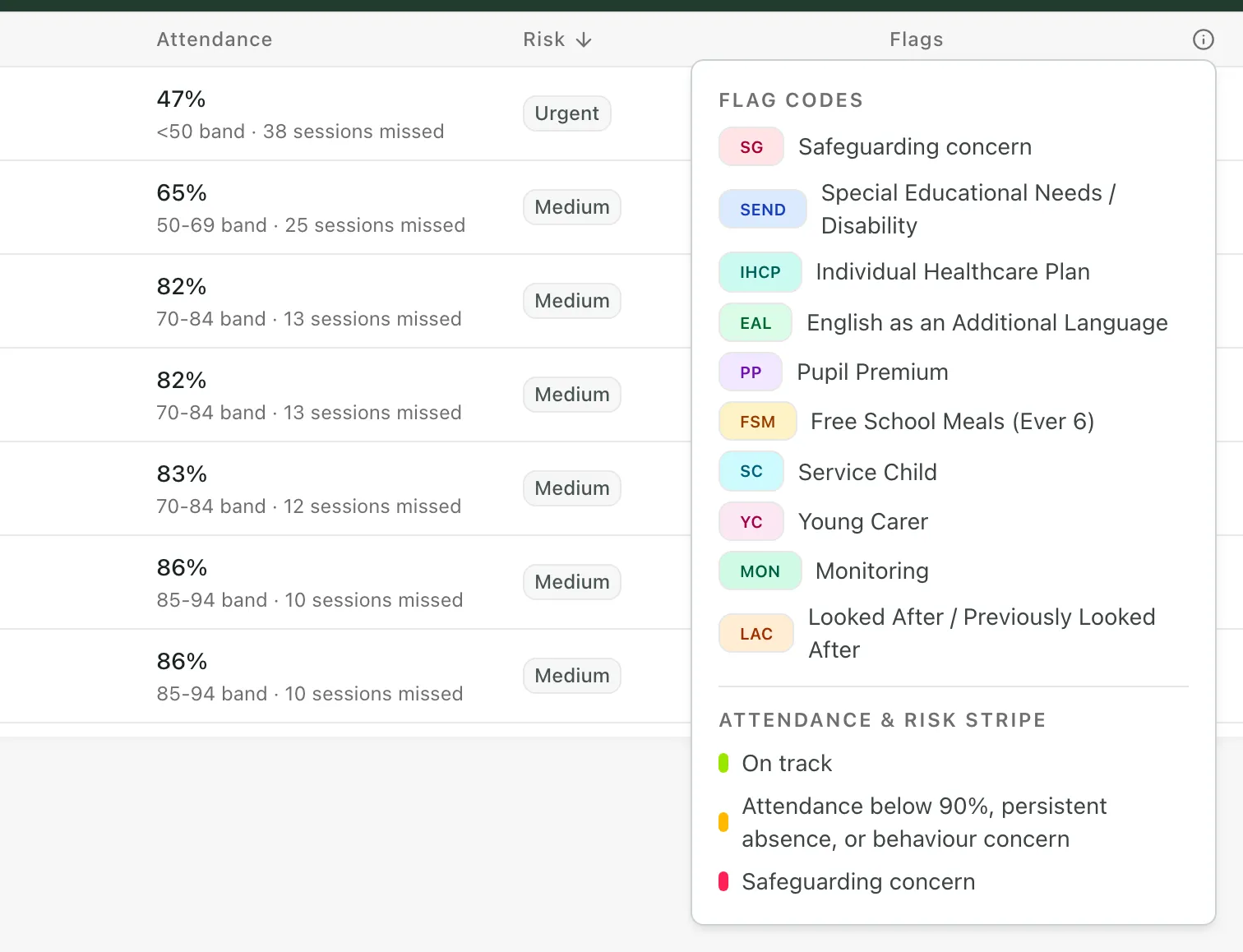Sort by the Risk column header
Screen dimensions: 1243x952
tap(557, 39)
